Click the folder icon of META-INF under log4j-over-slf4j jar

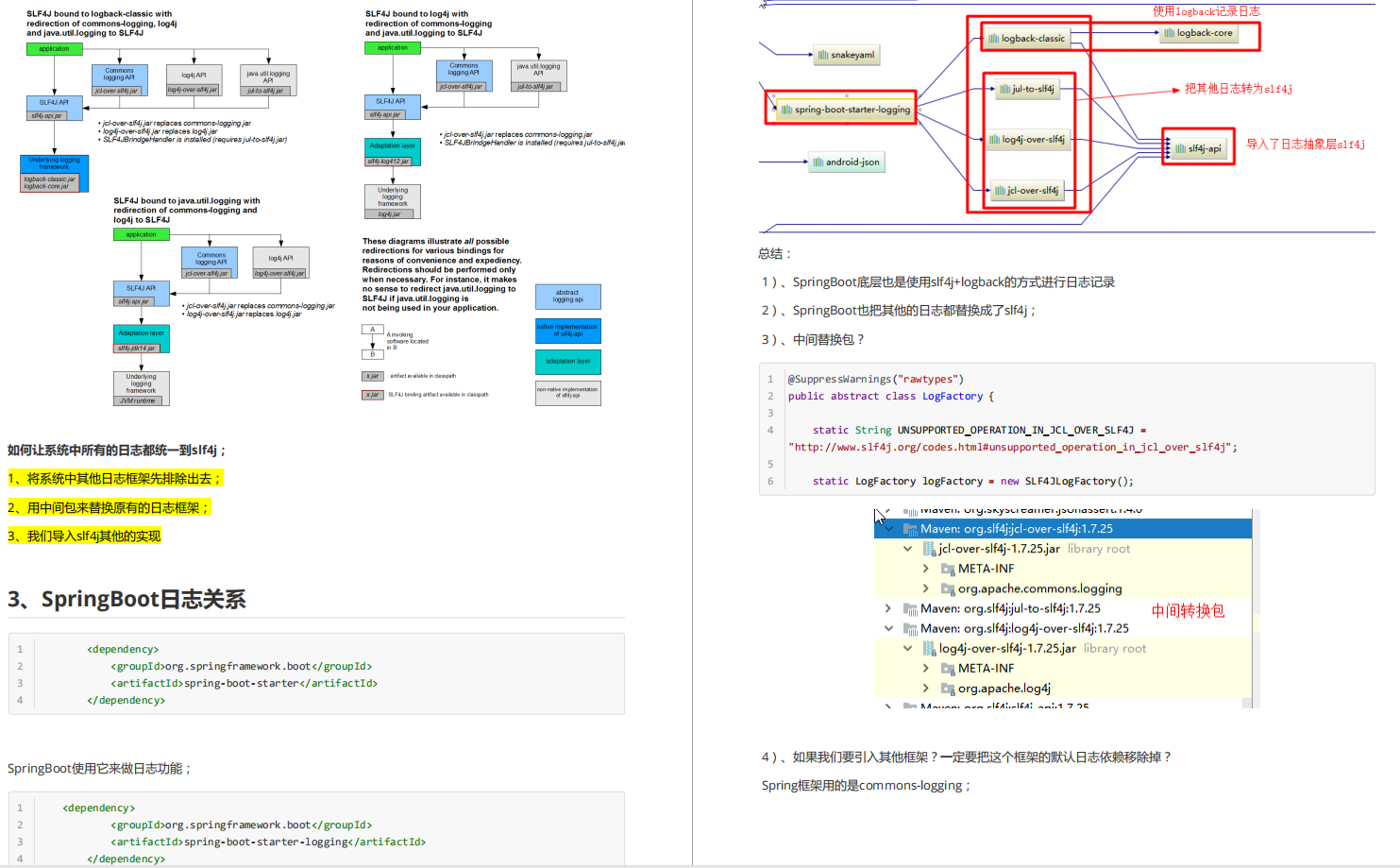pyautogui.click(x=948, y=669)
